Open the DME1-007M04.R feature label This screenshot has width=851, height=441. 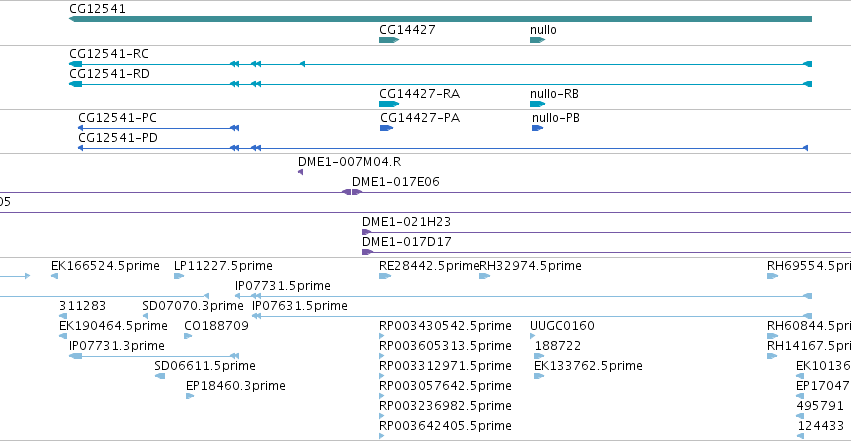click(350, 162)
